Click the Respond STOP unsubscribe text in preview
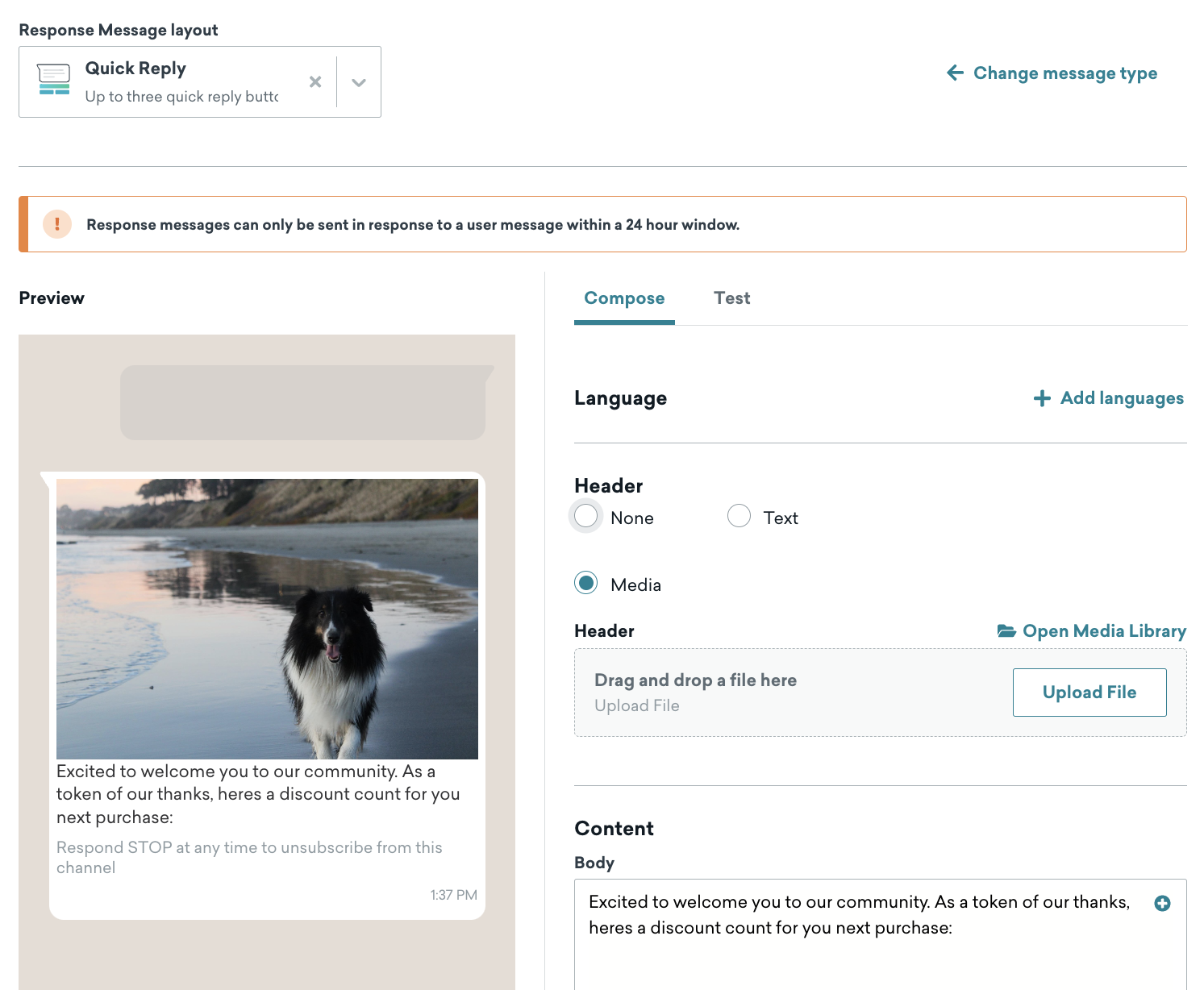Viewport: 1204px width, 990px height. tap(249, 858)
